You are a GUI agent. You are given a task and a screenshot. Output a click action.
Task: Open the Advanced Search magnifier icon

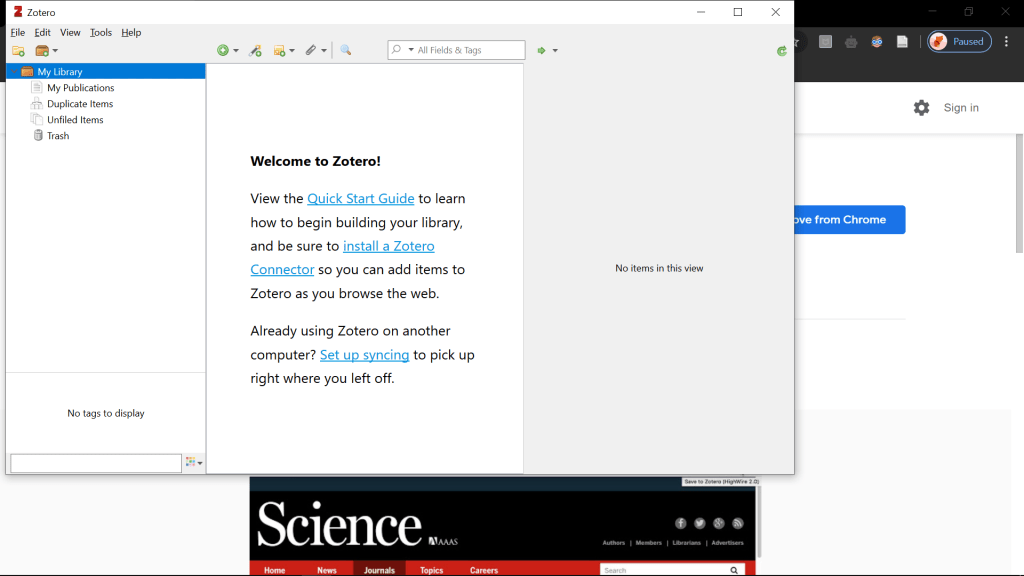345,51
